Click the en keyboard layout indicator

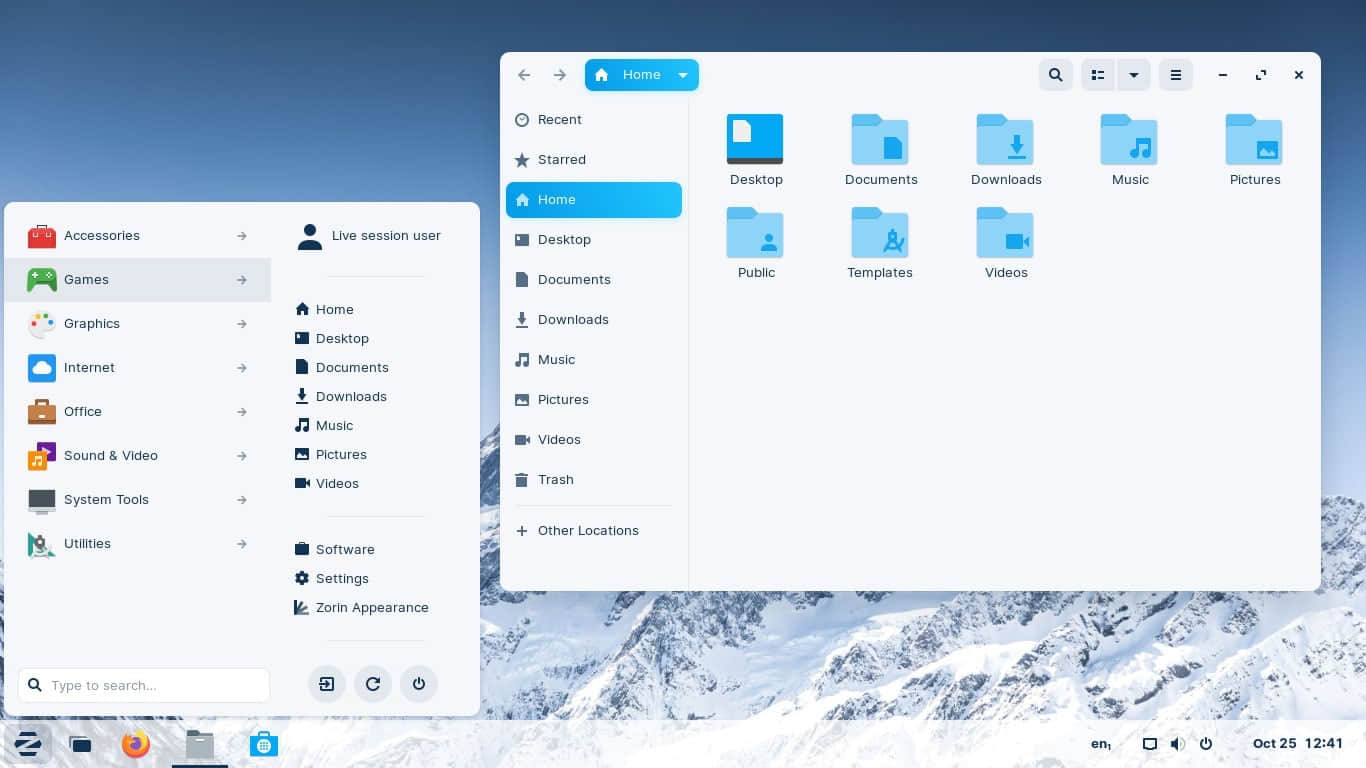1101,744
